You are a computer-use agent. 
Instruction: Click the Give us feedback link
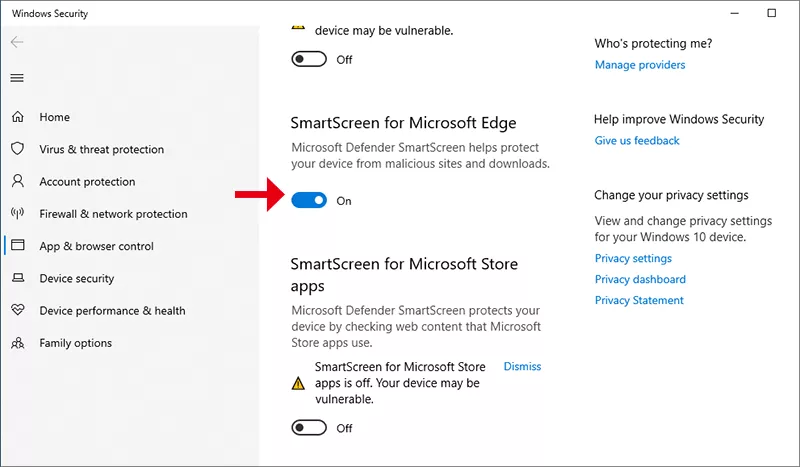(x=637, y=141)
